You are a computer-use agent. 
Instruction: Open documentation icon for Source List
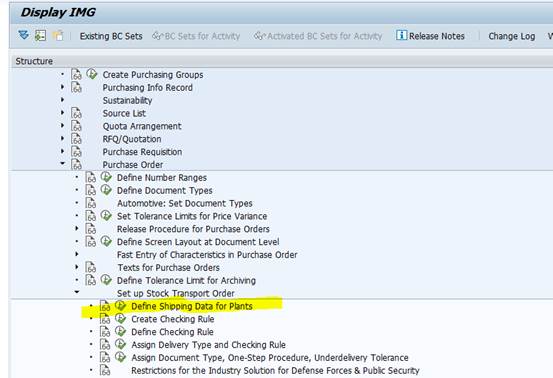click(x=76, y=113)
